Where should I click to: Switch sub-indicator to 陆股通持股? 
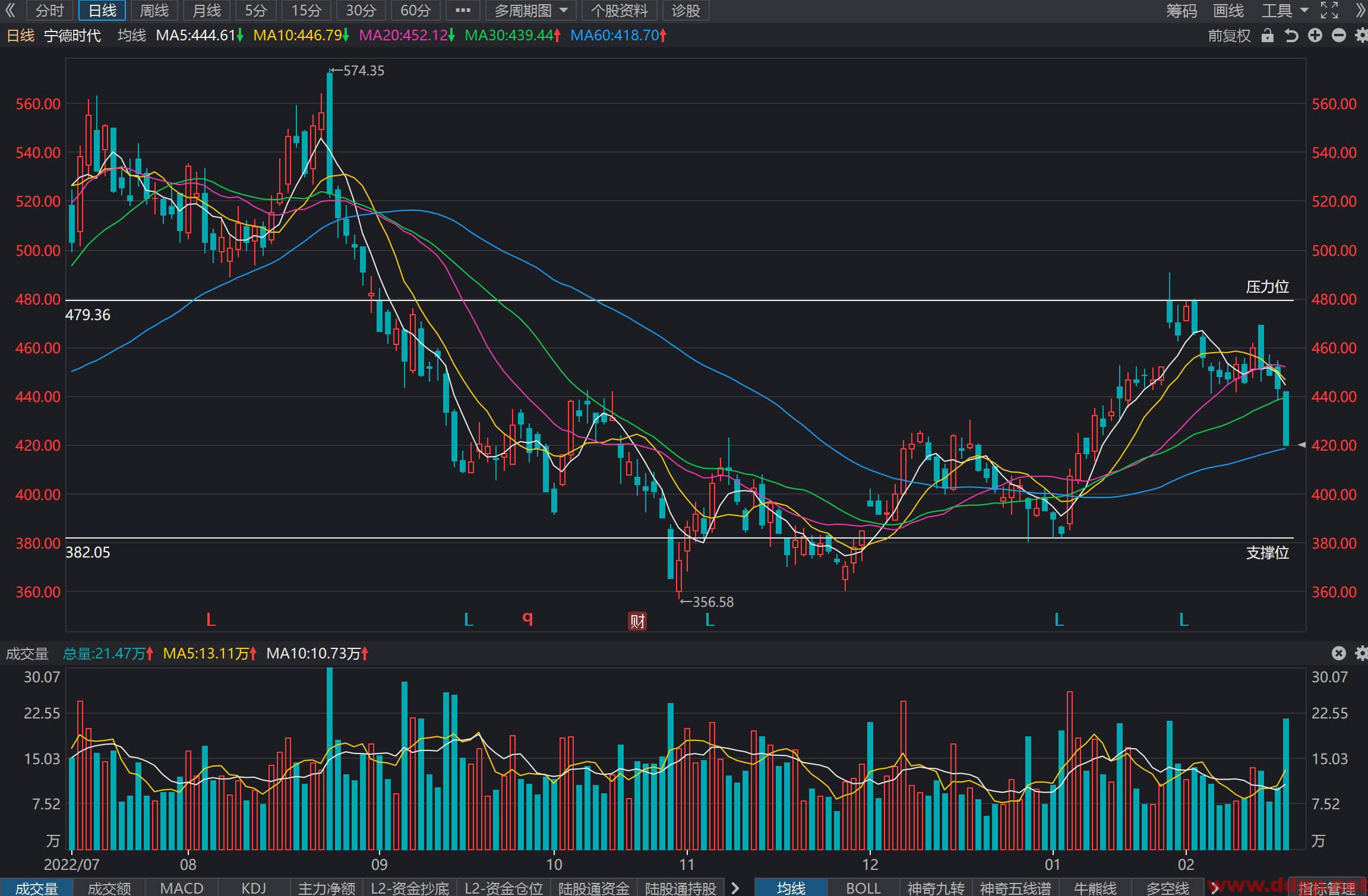681,888
